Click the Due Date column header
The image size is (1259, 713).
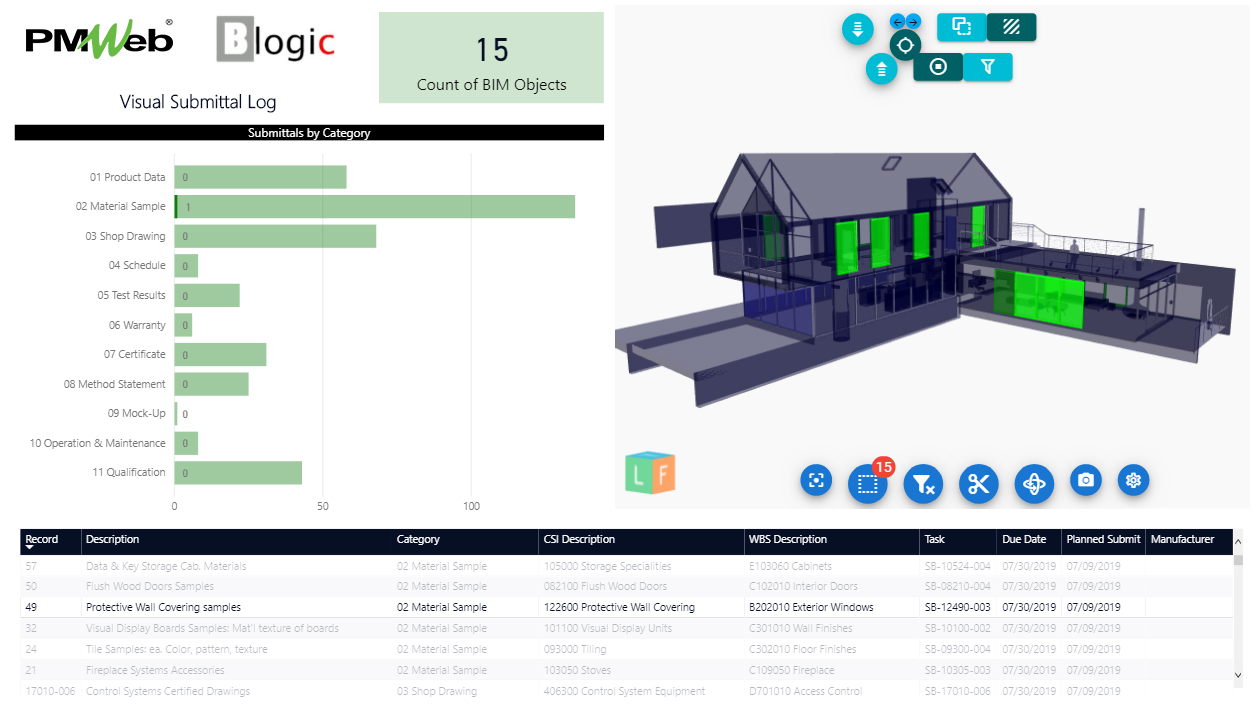click(1022, 540)
